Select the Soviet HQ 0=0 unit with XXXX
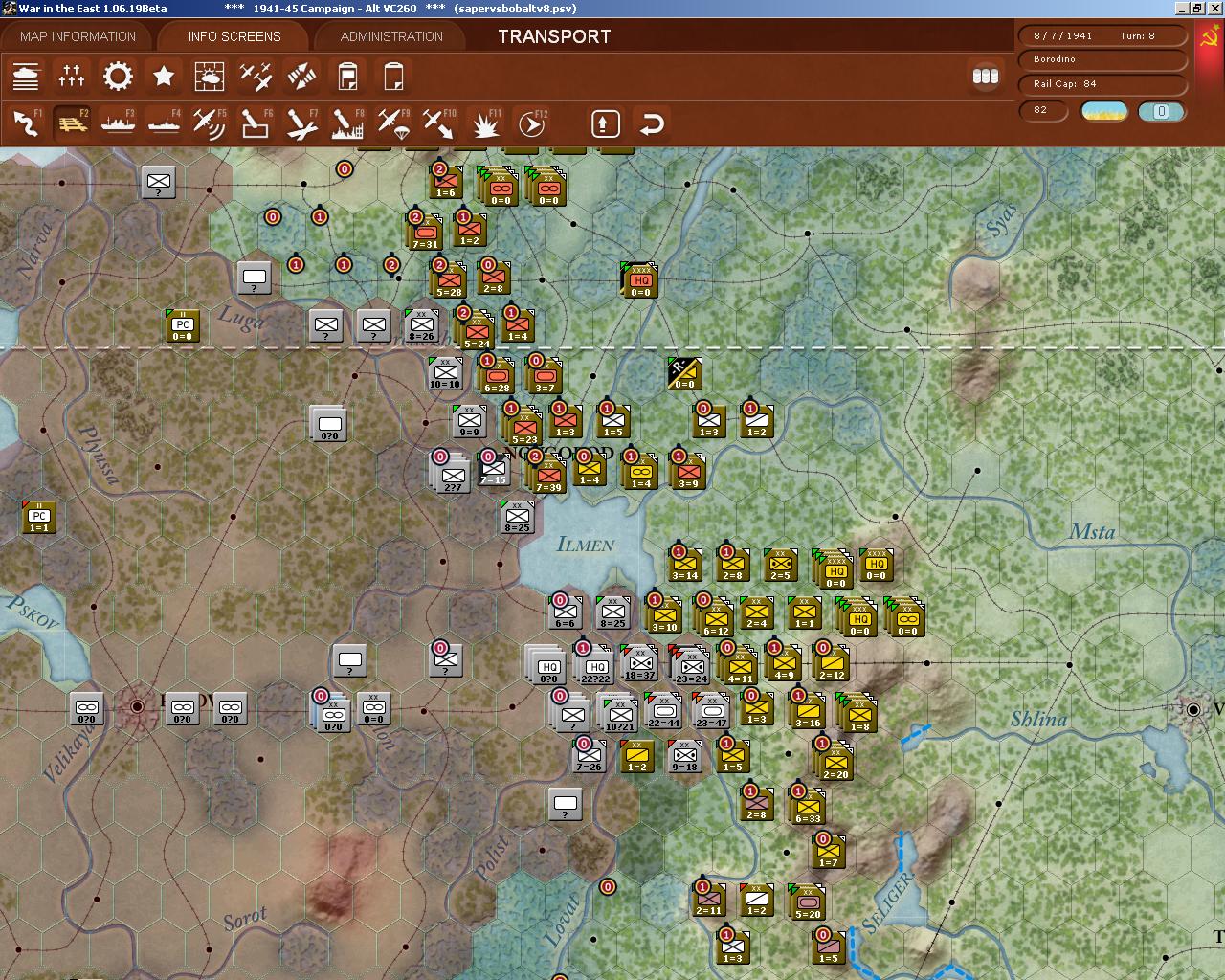Image resolution: width=1225 pixels, height=980 pixels. (640, 280)
